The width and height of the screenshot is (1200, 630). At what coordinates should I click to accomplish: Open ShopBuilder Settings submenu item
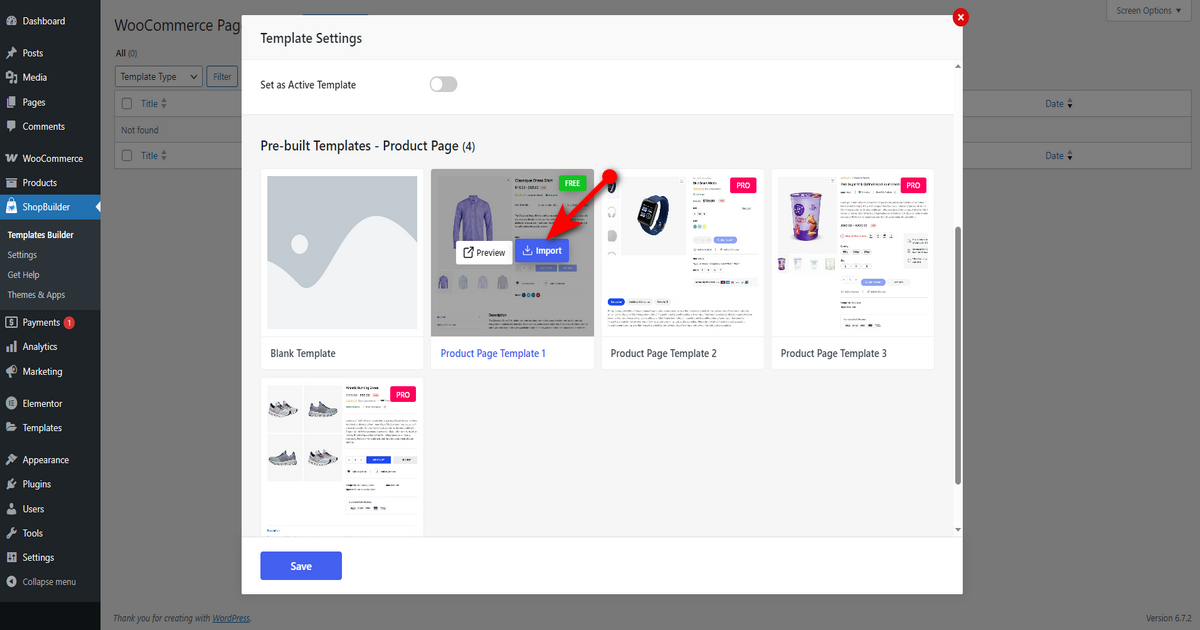(x=22, y=255)
